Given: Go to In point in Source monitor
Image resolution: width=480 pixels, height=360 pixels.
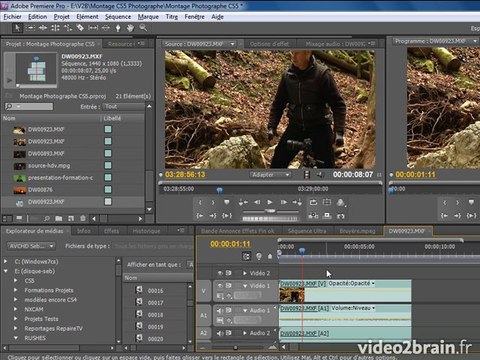Looking at the screenshot, I should (x=200, y=216).
